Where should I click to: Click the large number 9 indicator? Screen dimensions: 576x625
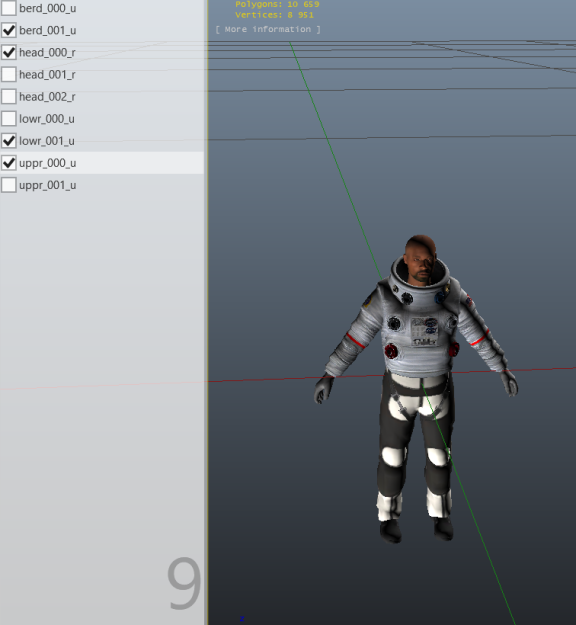pos(184,583)
